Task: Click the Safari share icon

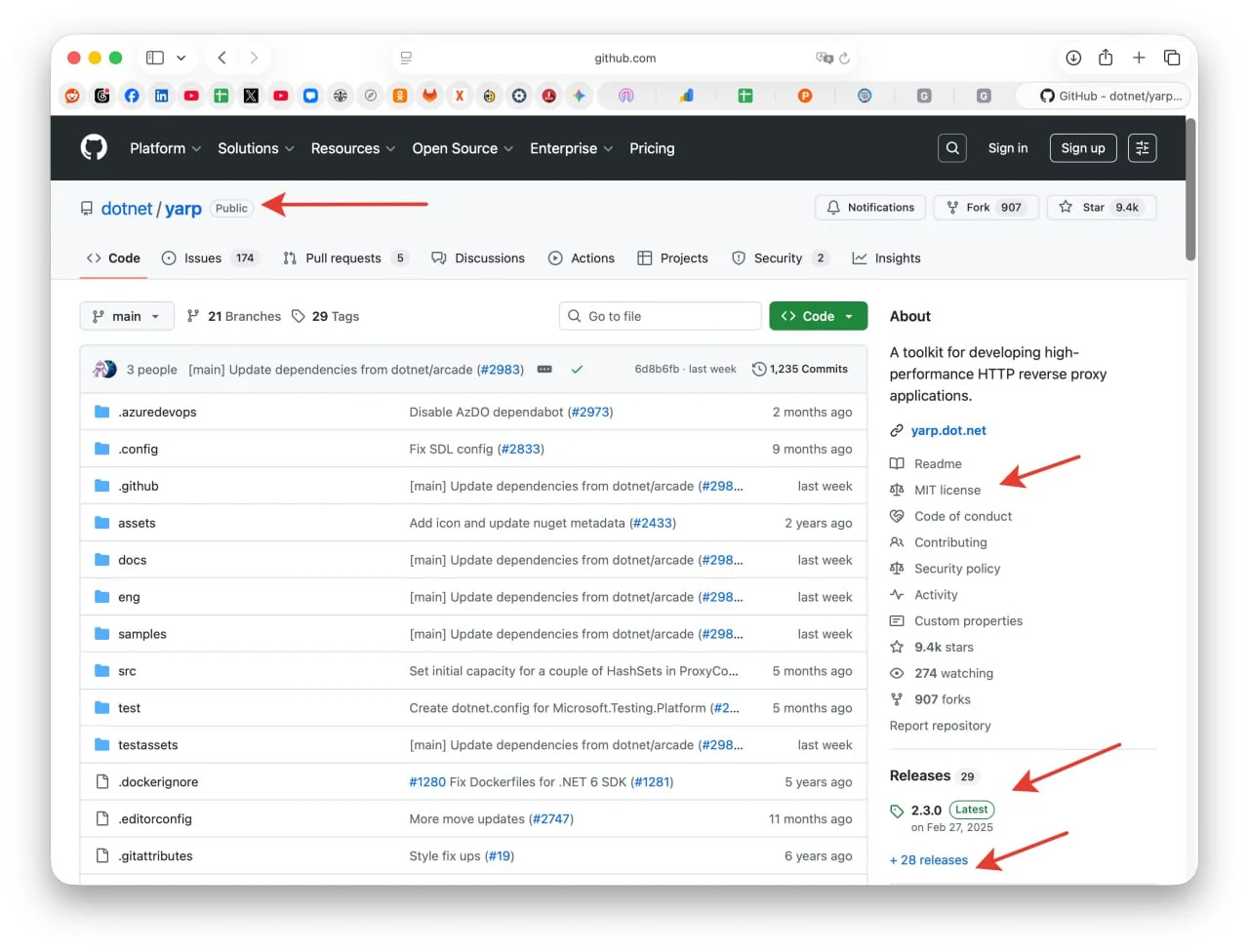Action: 1106,58
